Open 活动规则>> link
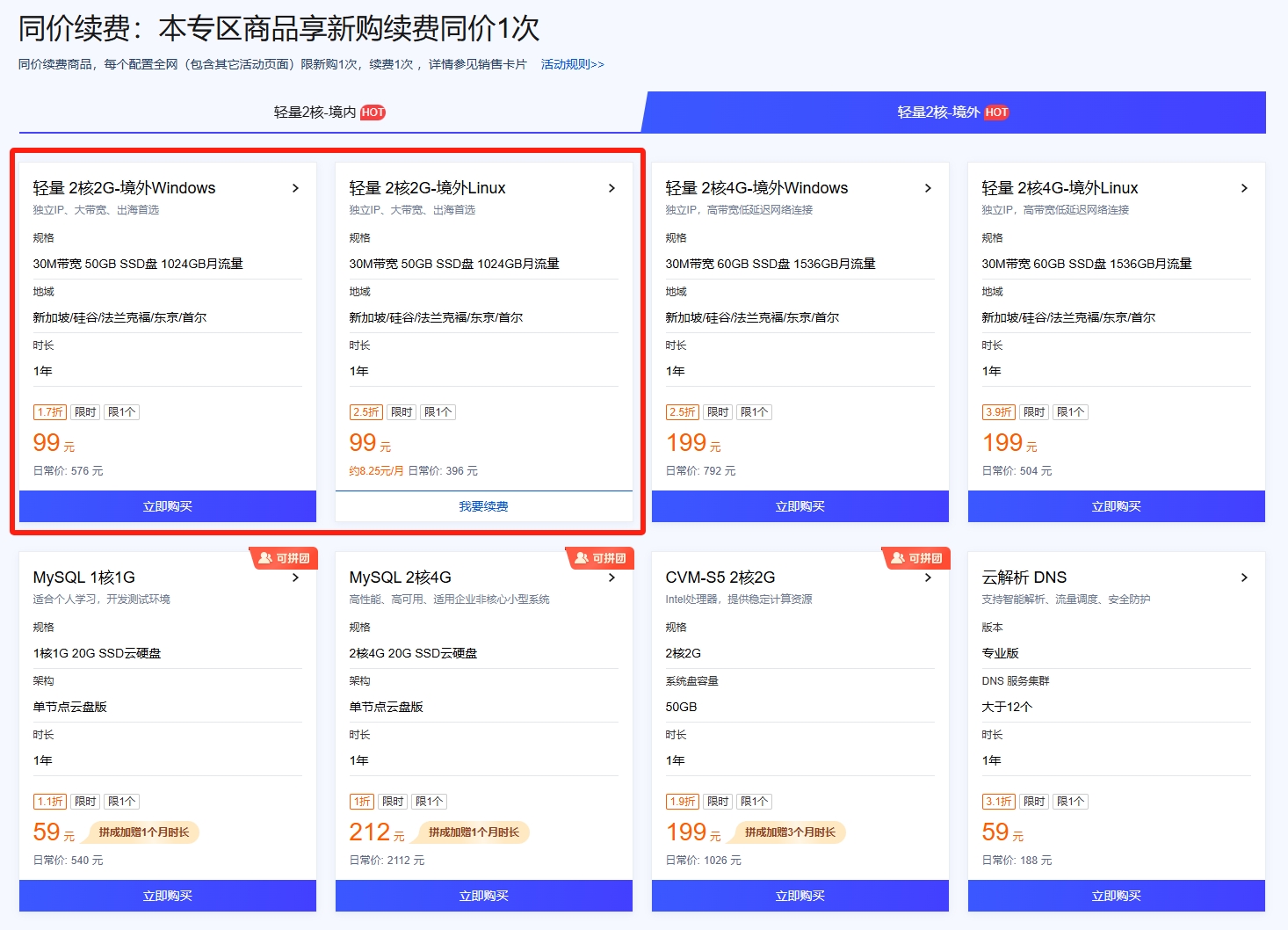Viewport: 1288px width, 930px height. 572,64
